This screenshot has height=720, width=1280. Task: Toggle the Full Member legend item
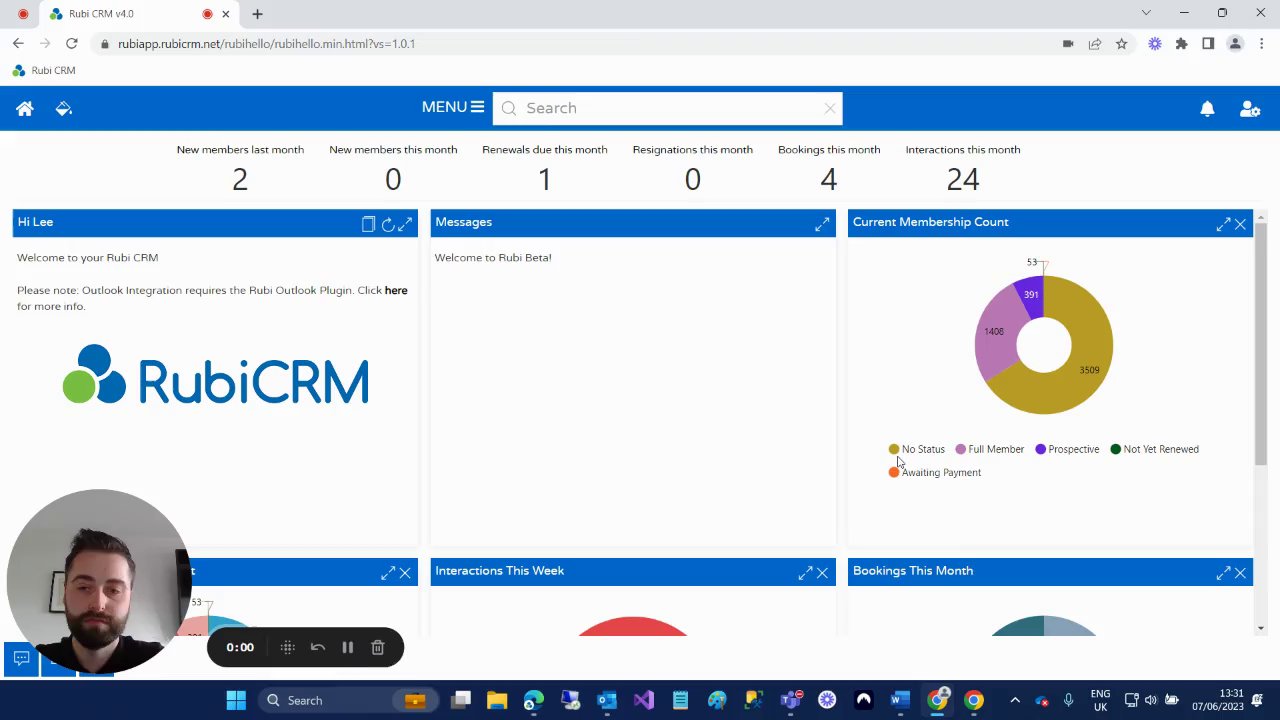click(x=990, y=449)
